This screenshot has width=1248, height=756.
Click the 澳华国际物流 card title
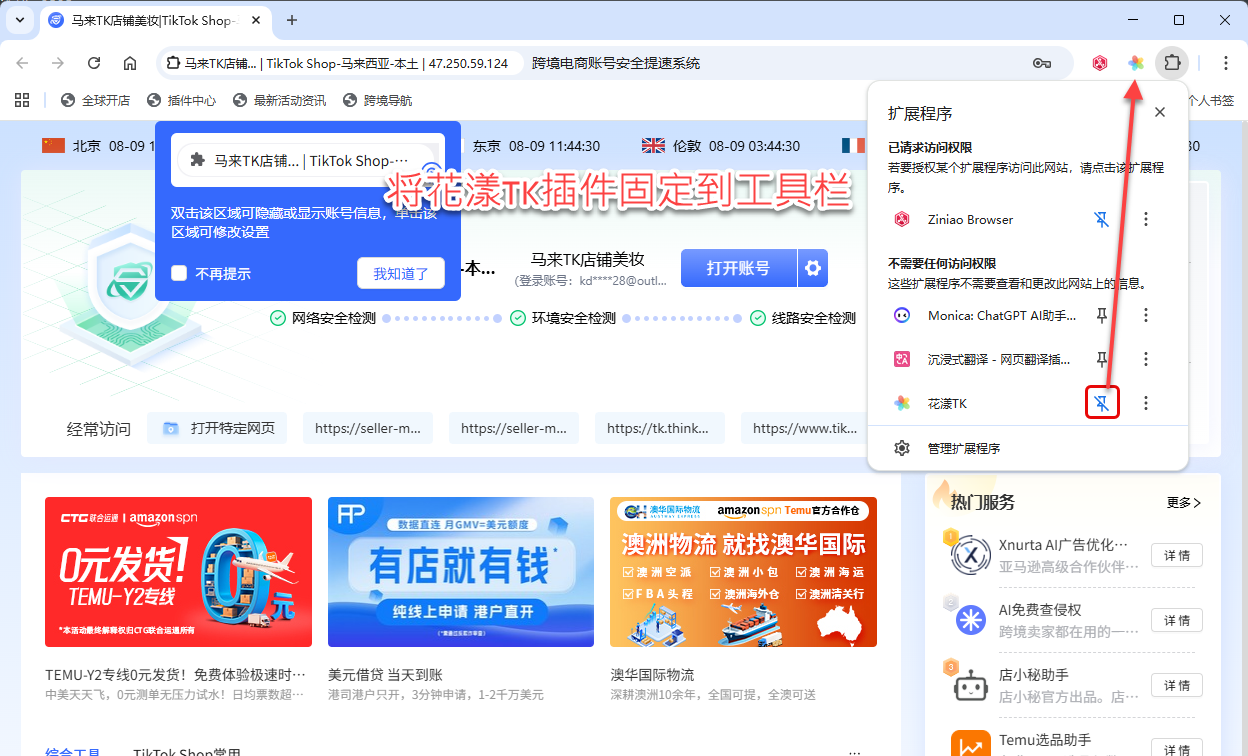pyautogui.click(x=652, y=675)
